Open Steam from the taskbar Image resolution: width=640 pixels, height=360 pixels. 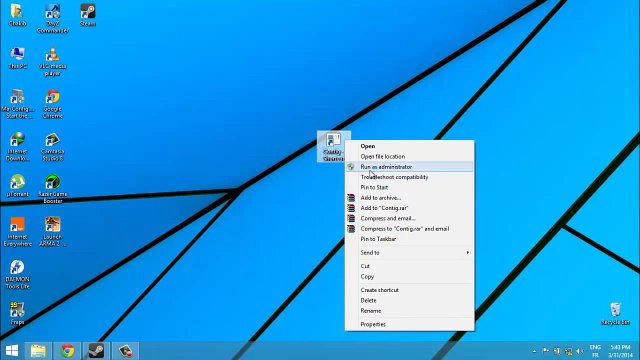pyautogui.click(x=96, y=351)
